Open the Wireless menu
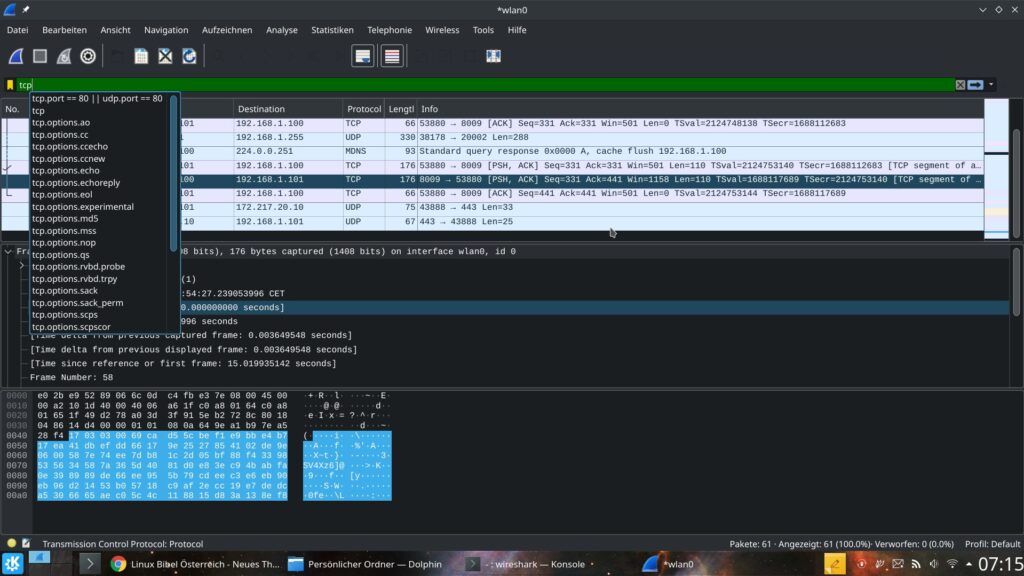The height and width of the screenshot is (576, 1024). pyautogui.click(x=442, y=30)
